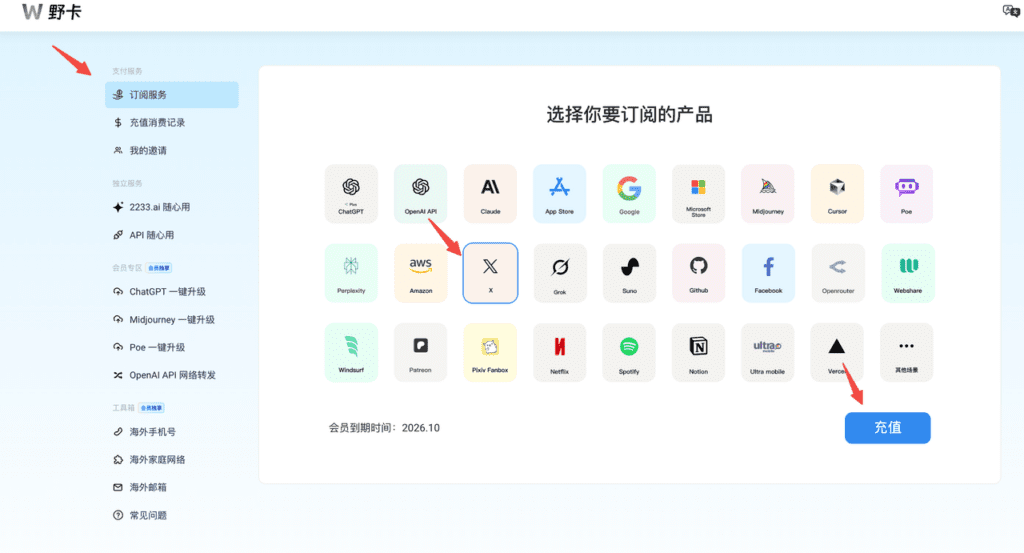Select the Vercel product tile

[x=837, y=353]
